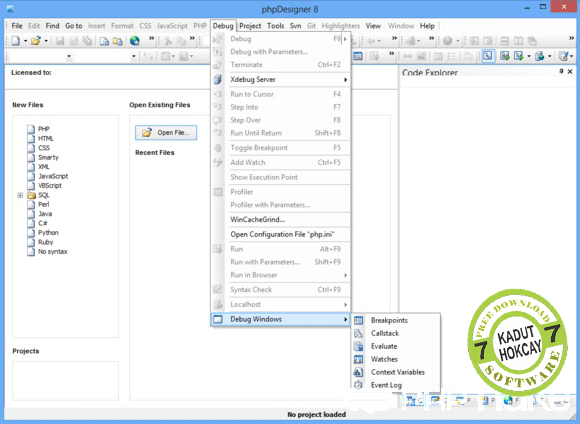Image resolution: width=580 pixels, height=424 pixels.
Task: Click the grayed Save floppy disk icon
Action: pyautogui.click(x=60, y=41)
